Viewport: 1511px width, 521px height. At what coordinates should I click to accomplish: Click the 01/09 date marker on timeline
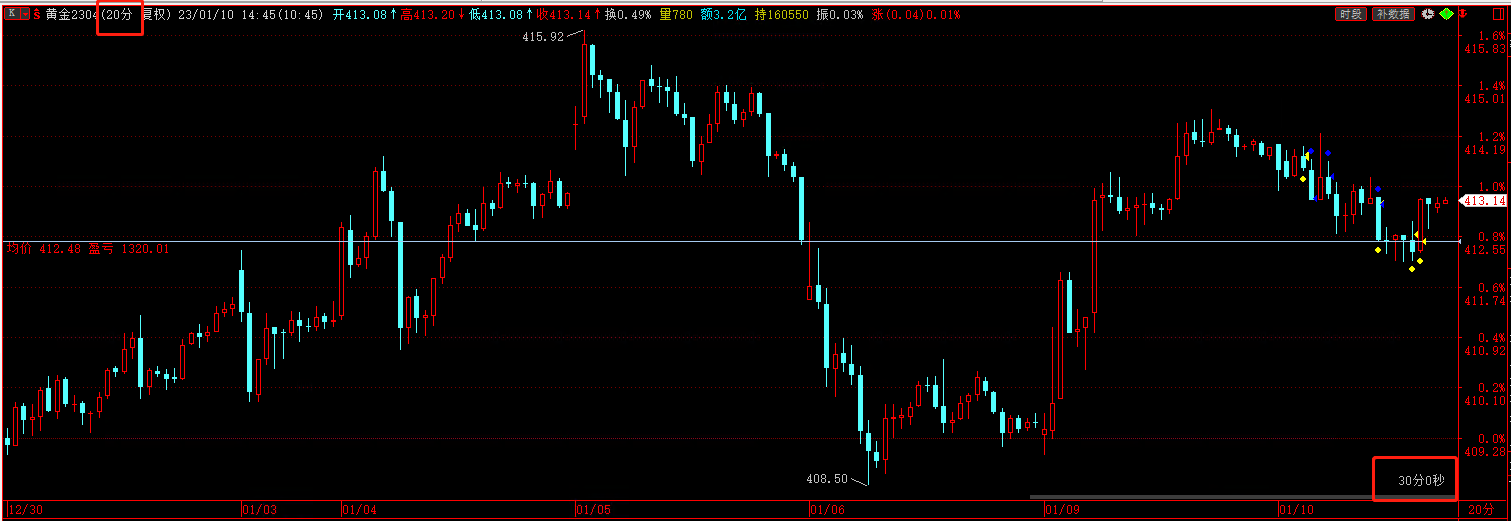[1061, 510]
